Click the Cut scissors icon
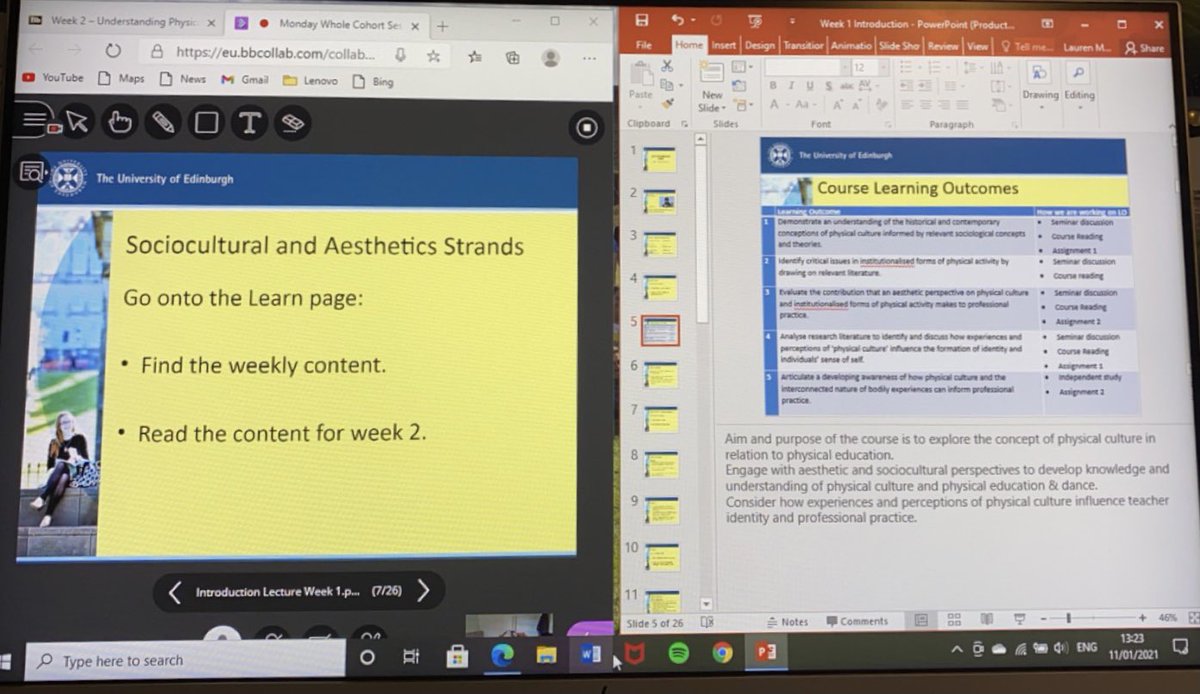This screenshot has width=1200, height=694. point(668,68)
